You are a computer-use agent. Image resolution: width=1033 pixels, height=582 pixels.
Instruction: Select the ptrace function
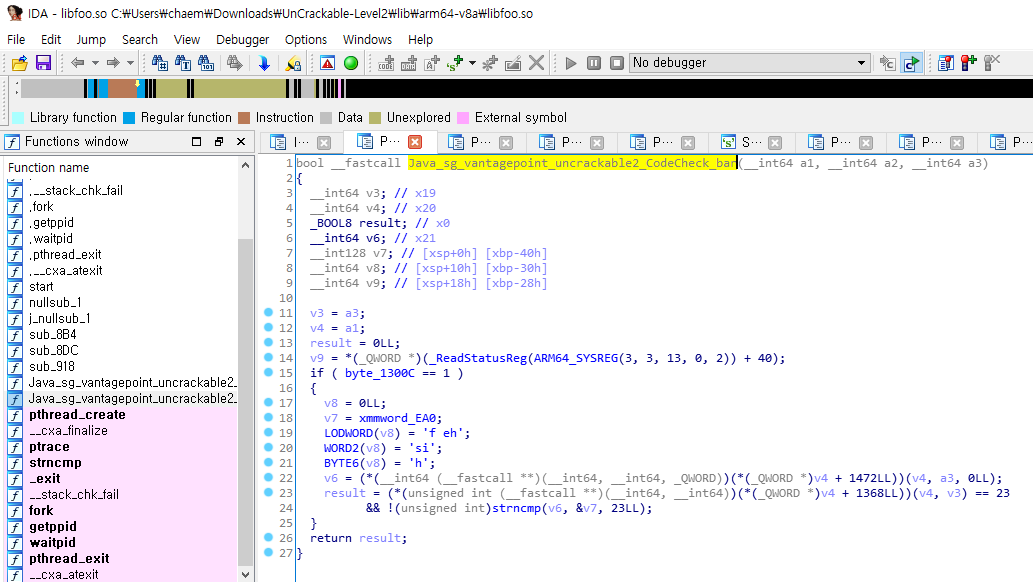(x=121, y=447)
